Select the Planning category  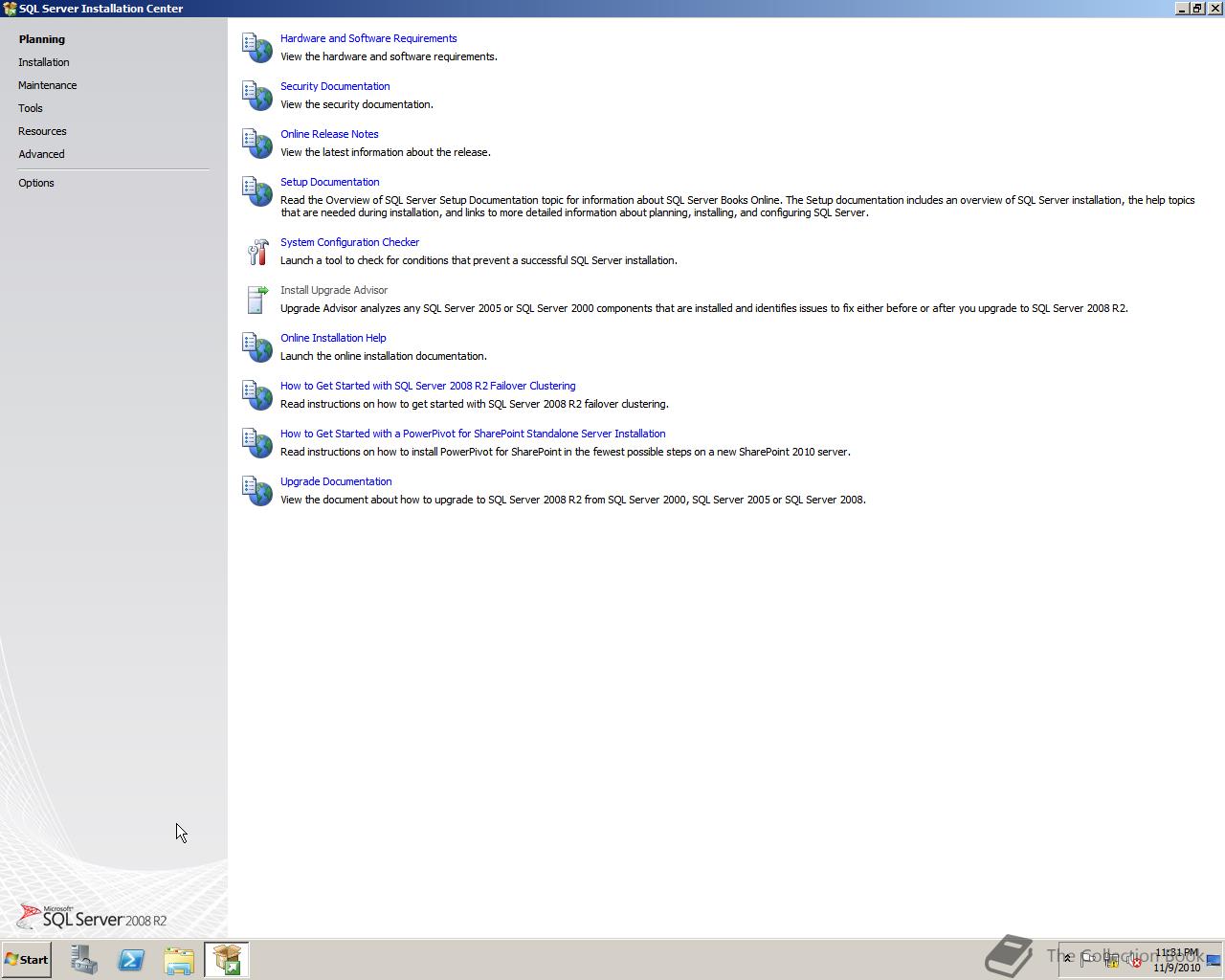point(42,39)
